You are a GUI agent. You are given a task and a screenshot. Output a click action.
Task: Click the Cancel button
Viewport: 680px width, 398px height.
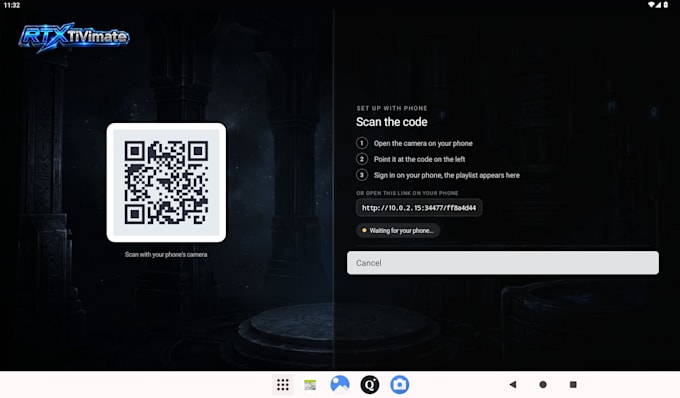click(x=503, y=263)
